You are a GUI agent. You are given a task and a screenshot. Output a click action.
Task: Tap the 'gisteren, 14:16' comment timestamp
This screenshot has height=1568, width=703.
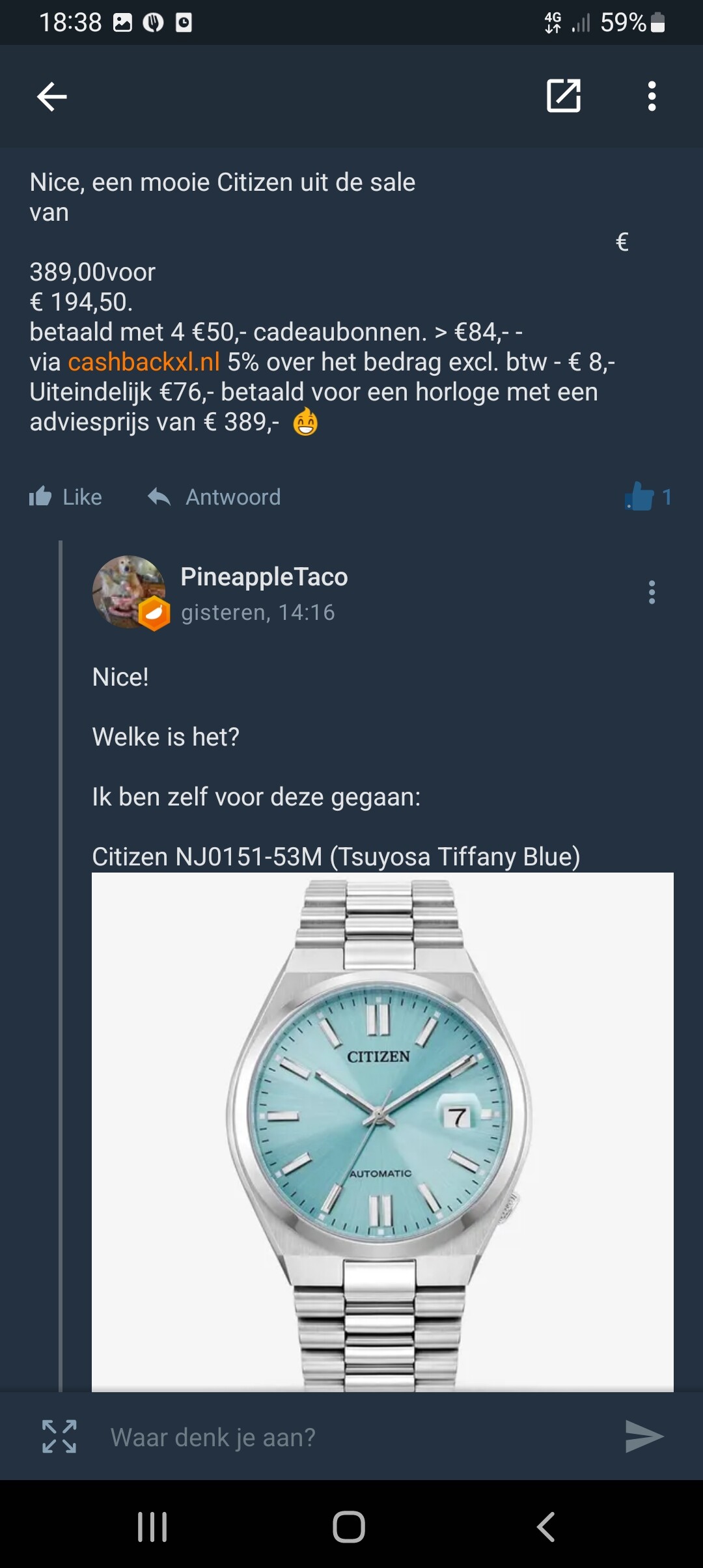258,612
